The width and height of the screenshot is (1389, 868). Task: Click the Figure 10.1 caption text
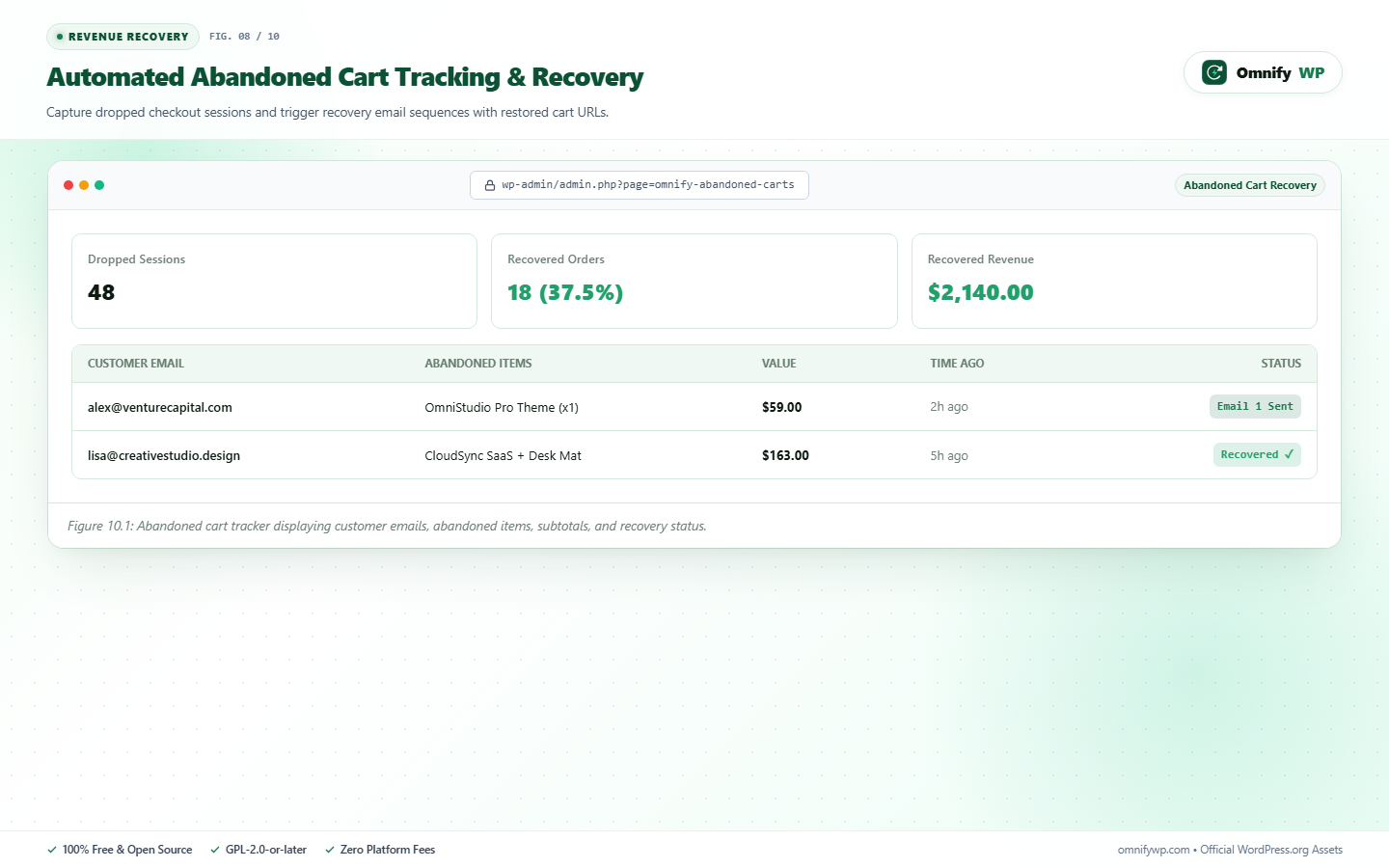pyautogui.click(x=387, y=526)
